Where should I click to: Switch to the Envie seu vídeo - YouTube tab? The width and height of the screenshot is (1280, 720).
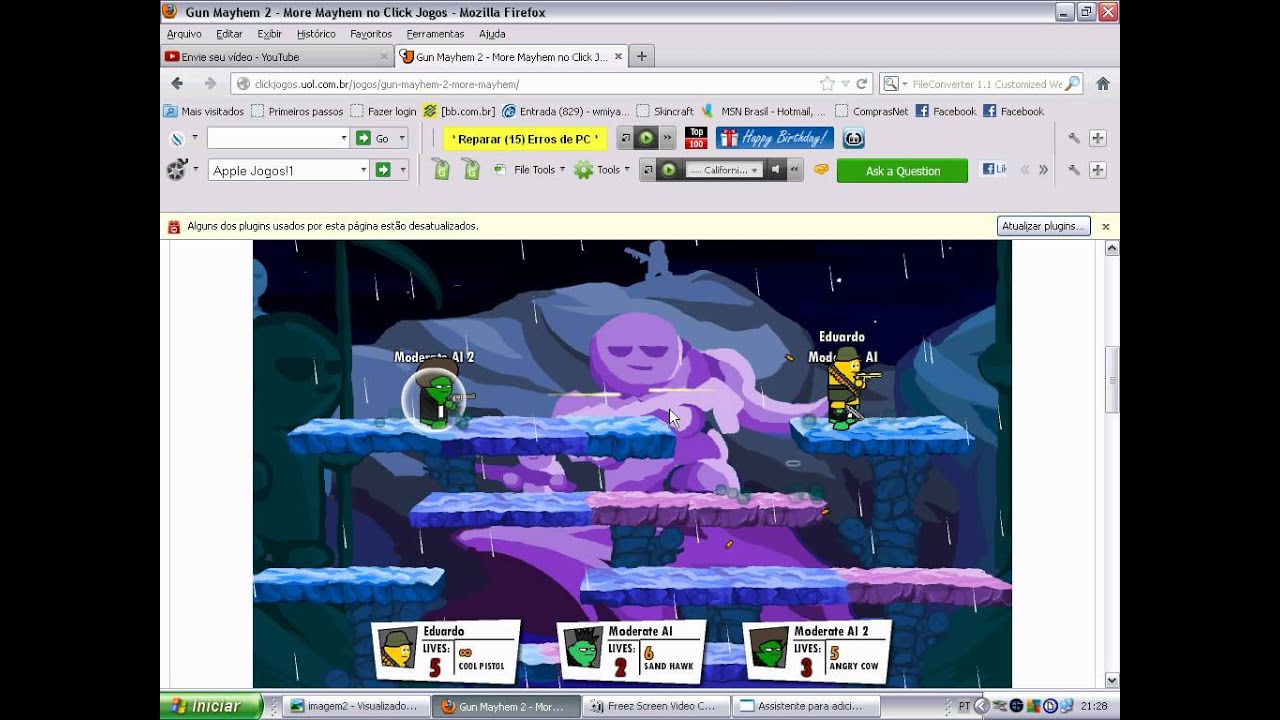click(x=276, y=57)
